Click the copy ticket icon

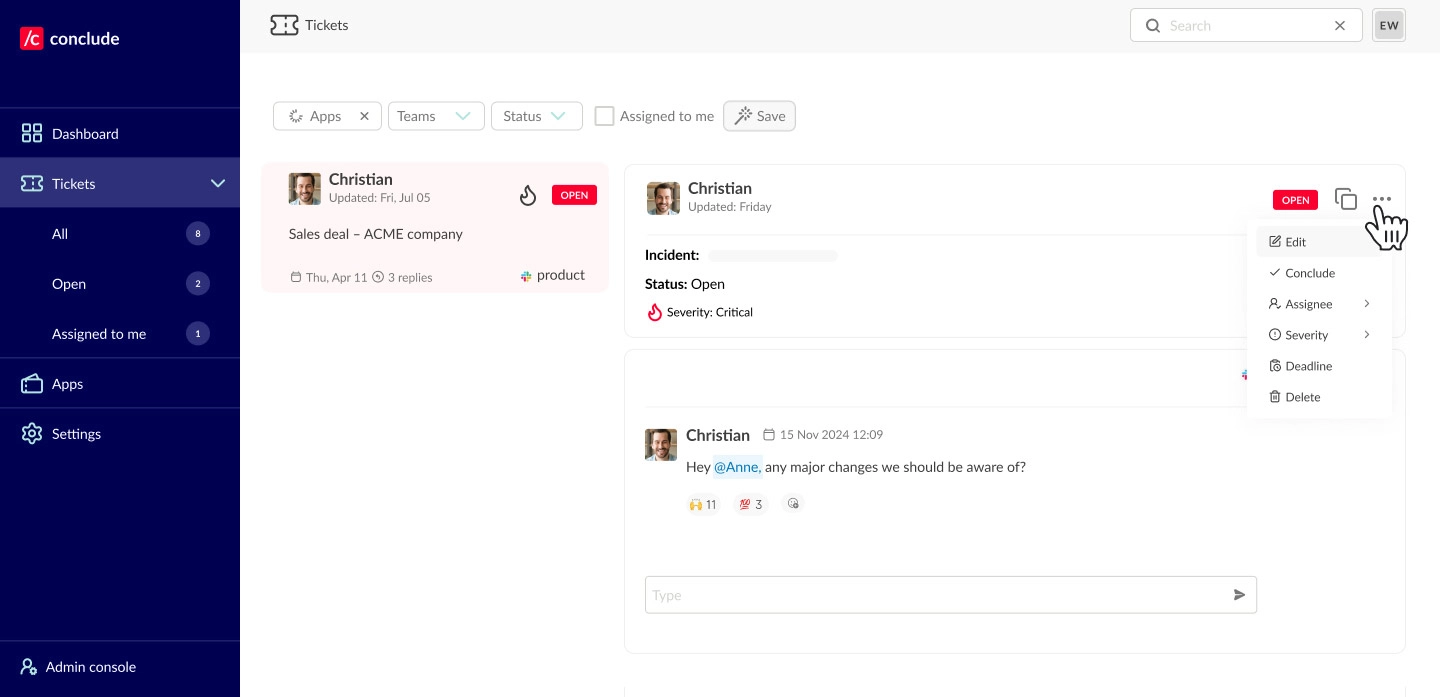tap(1346, 199)
